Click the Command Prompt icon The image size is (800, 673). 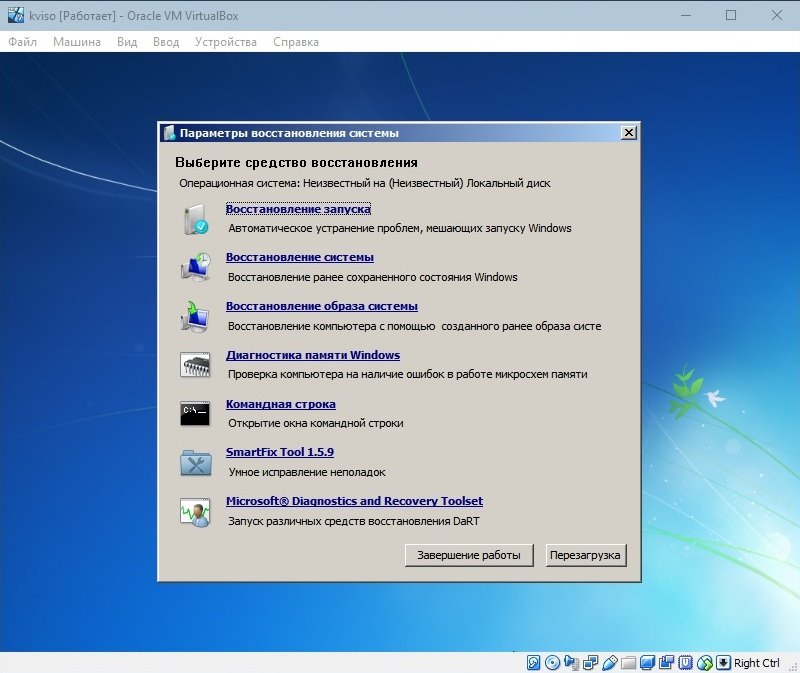195,413
